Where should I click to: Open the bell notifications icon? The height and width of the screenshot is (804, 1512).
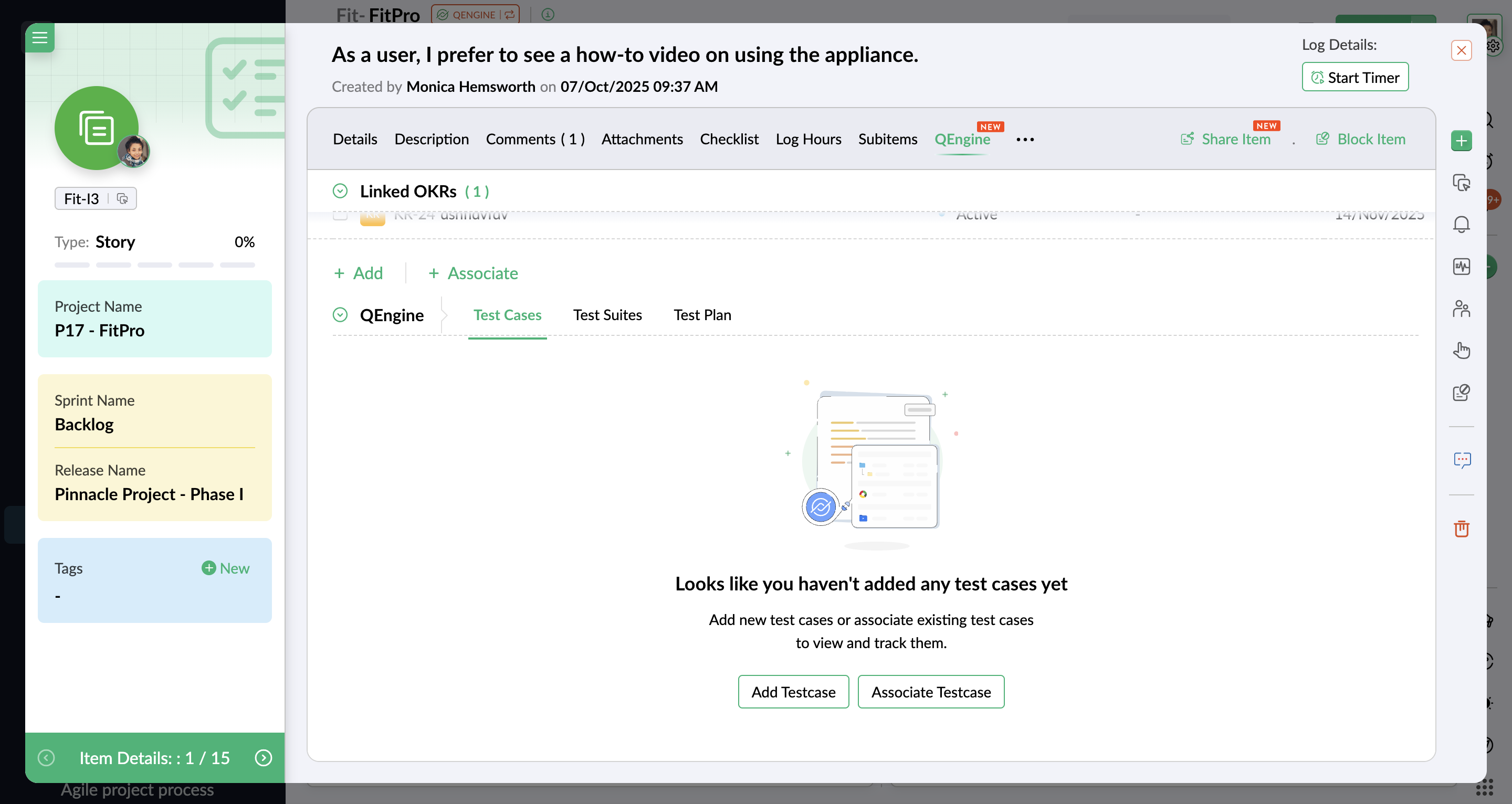pyautogui.click(x=1461, y=225)
